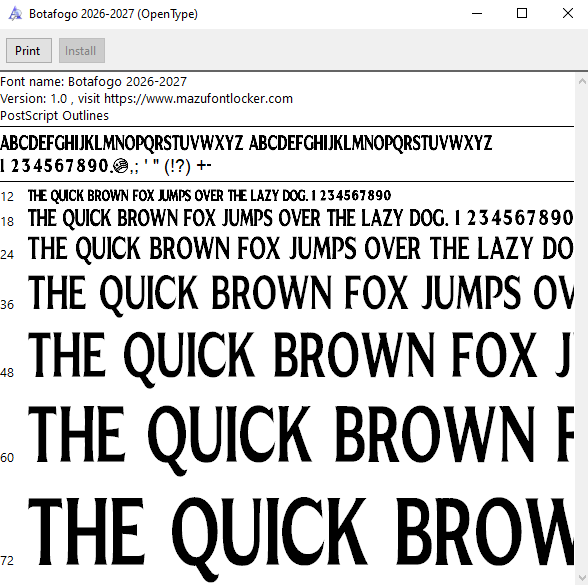588x585 pixels.
Task: Click the 'Font name: Botafogo 2026-2027' line
Action: point(93,82)
